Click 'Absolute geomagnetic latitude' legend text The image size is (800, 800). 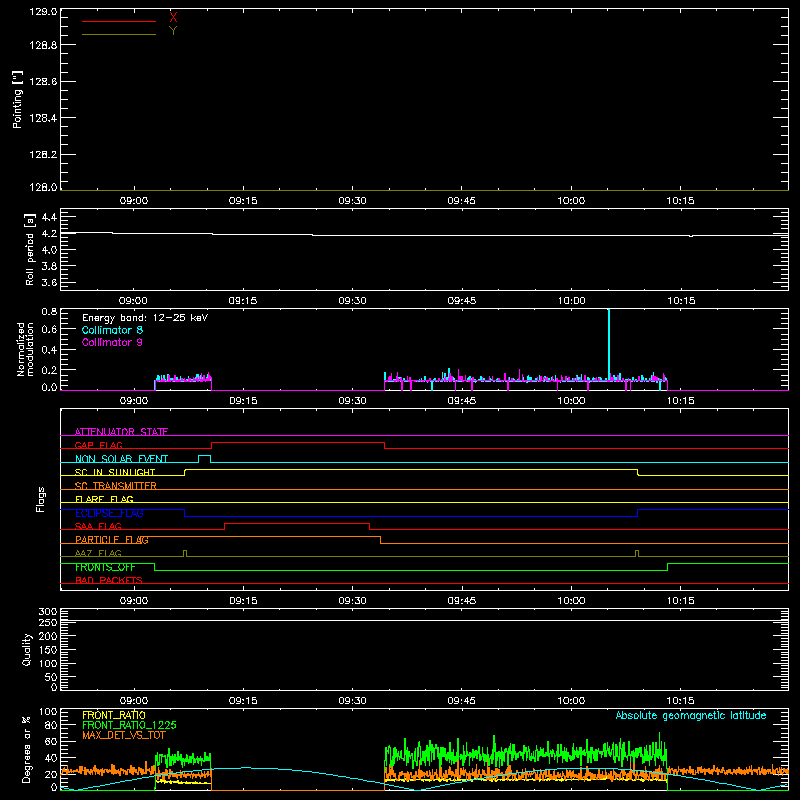click(691, 715)
